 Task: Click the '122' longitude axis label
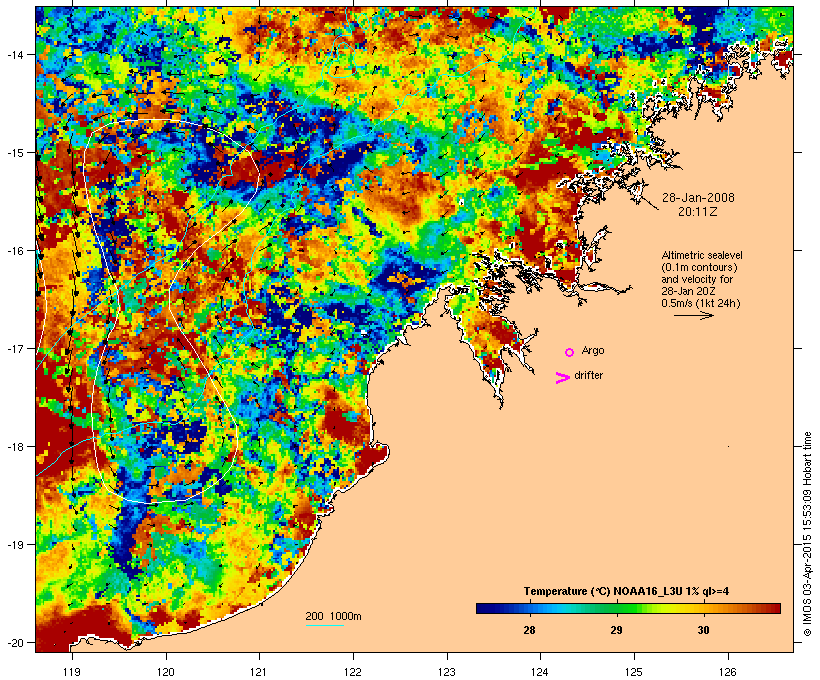point(353,672)
